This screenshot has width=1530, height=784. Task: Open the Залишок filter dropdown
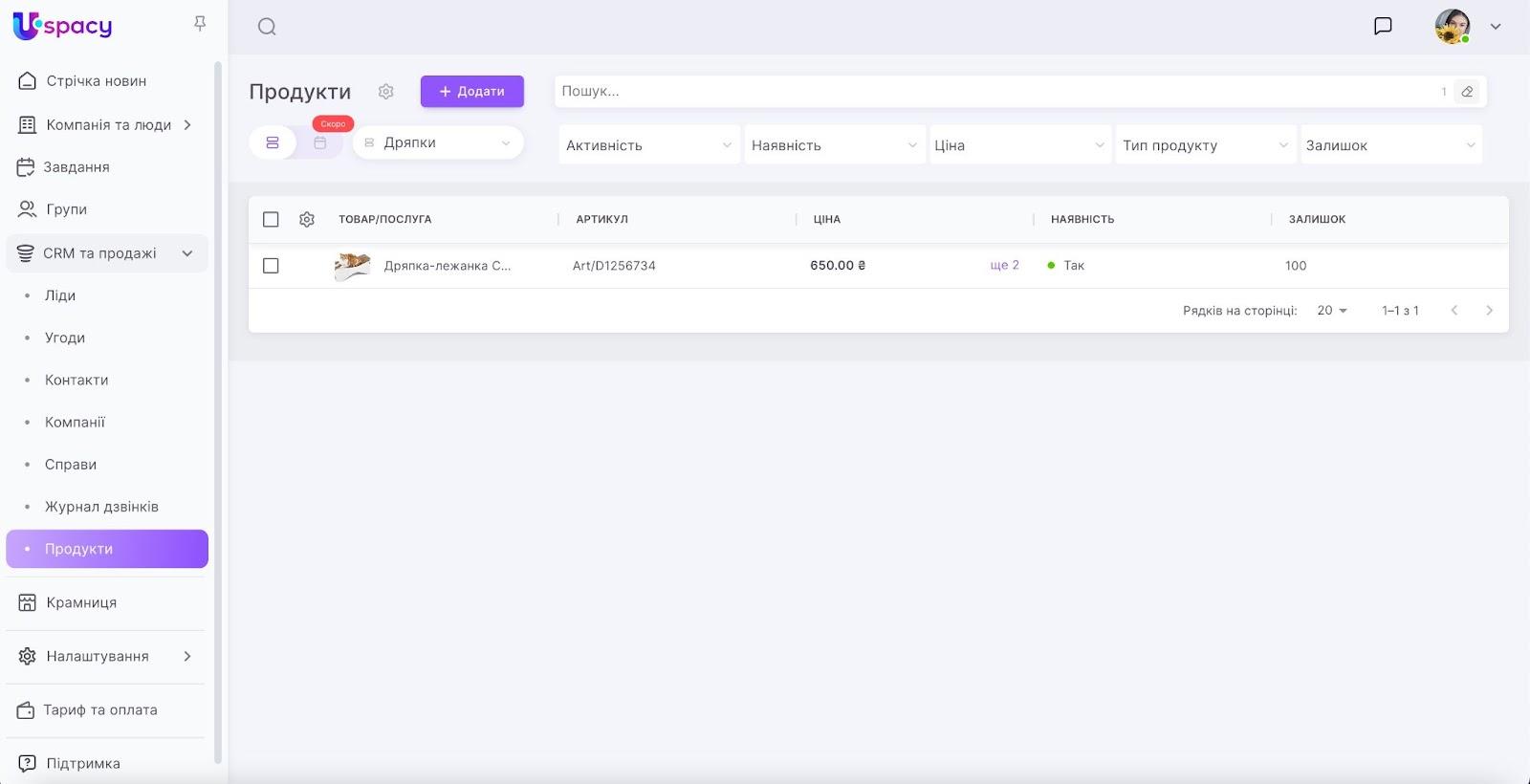pyautogui.click(x=1391, y=145)
